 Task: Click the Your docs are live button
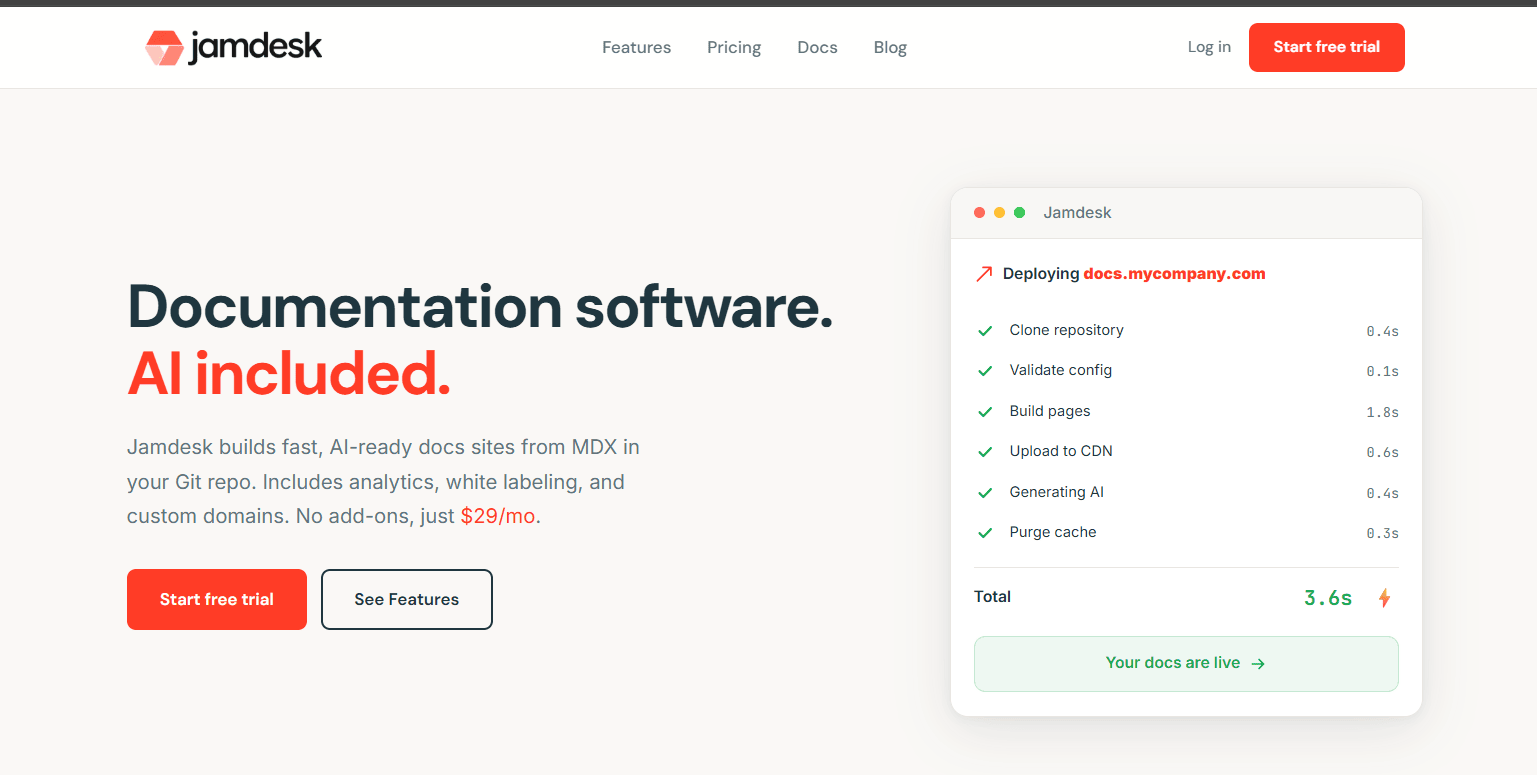click(x=1186, y=663)
